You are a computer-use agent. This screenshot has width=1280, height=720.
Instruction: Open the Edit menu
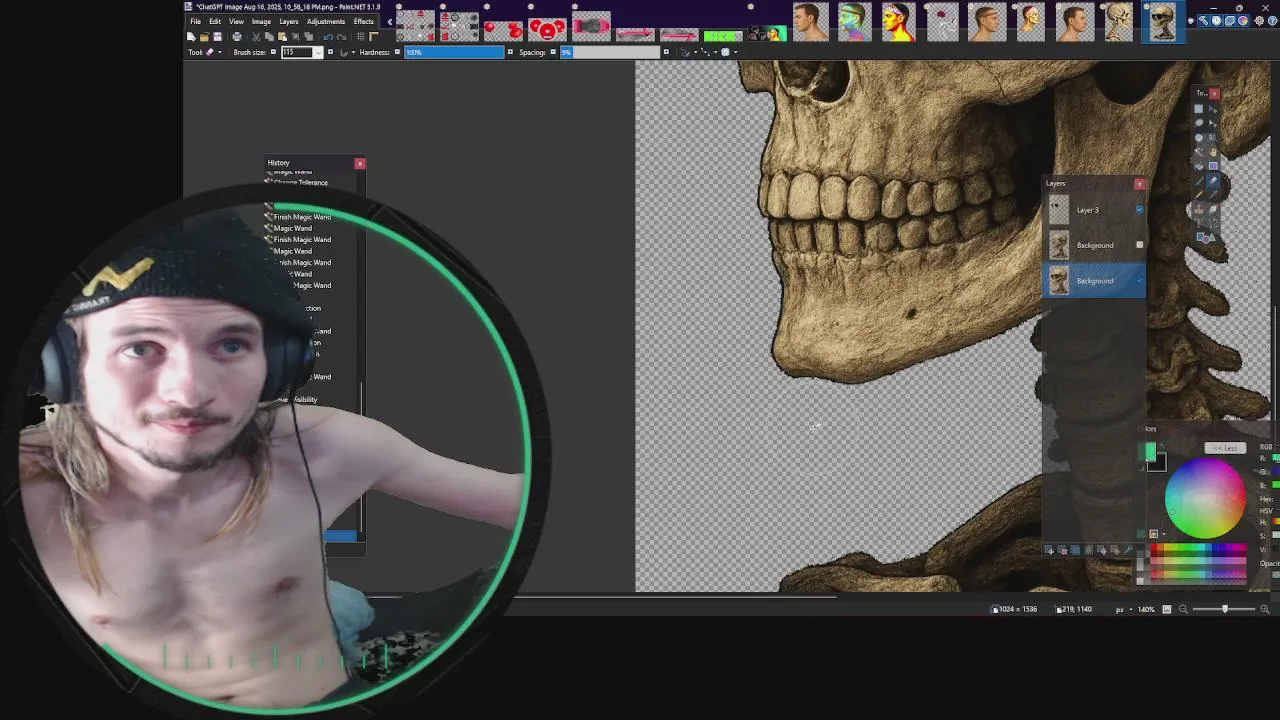coord(215,21)
